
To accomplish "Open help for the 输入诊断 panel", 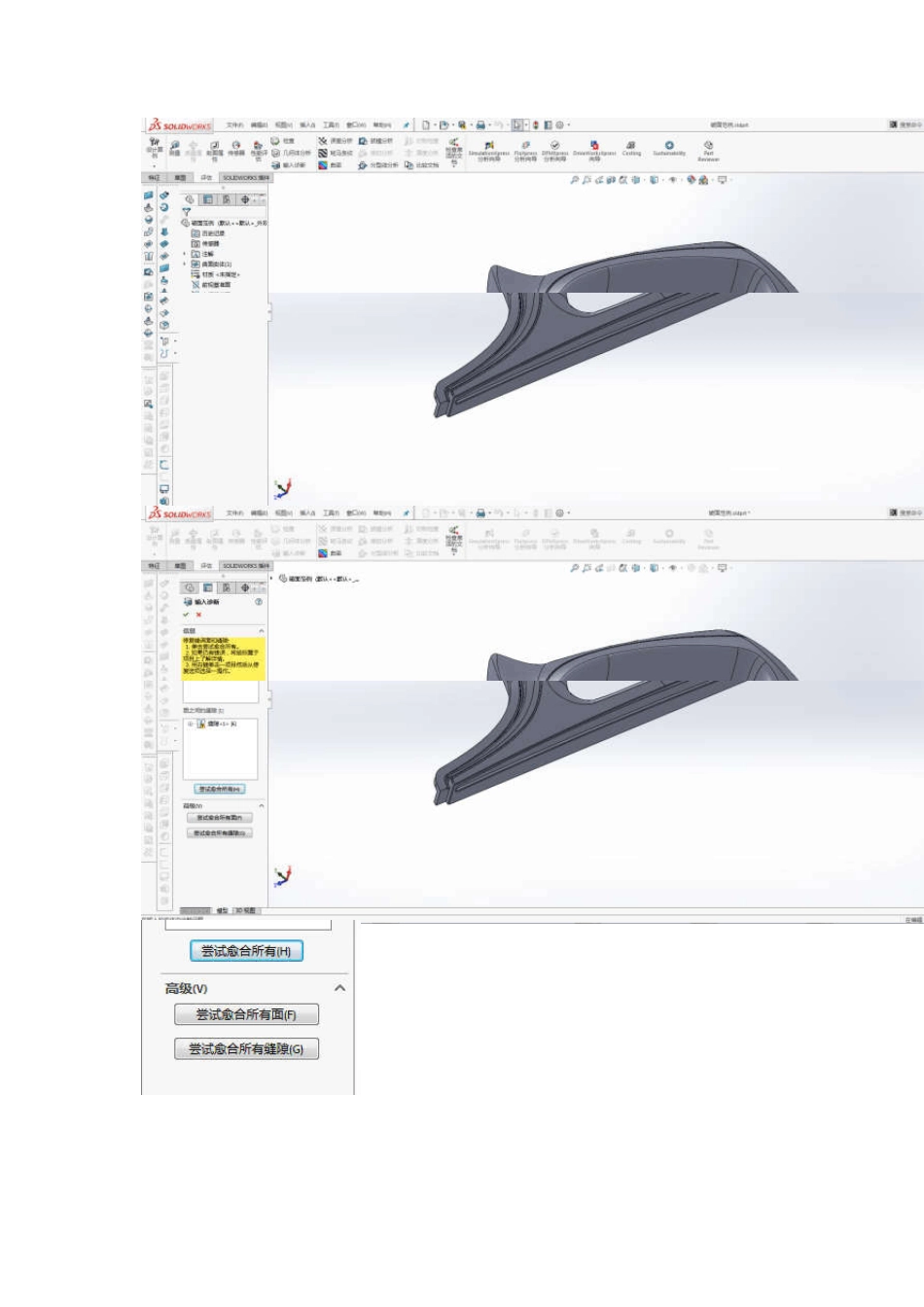I will point(259,602).
